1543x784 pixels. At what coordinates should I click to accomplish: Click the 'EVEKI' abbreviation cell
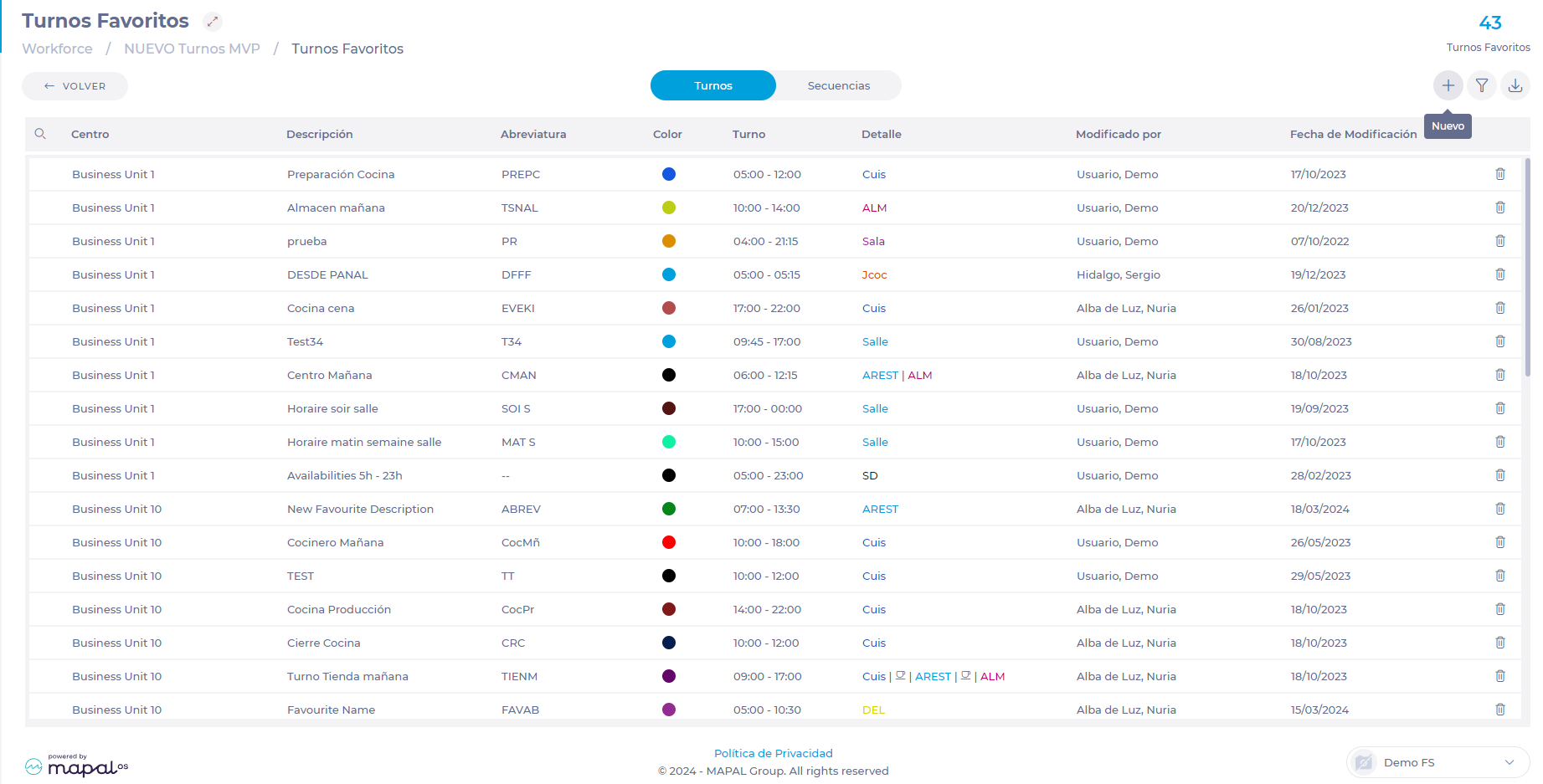point(518,308)
